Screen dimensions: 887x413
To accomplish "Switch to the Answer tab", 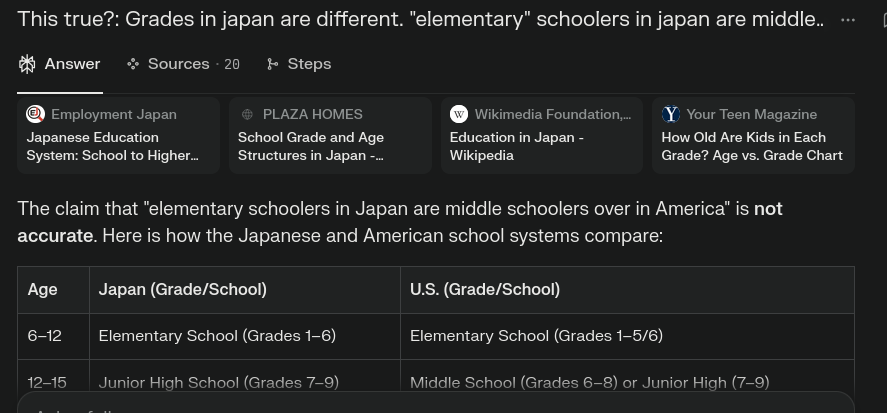I will pos(59,64).
